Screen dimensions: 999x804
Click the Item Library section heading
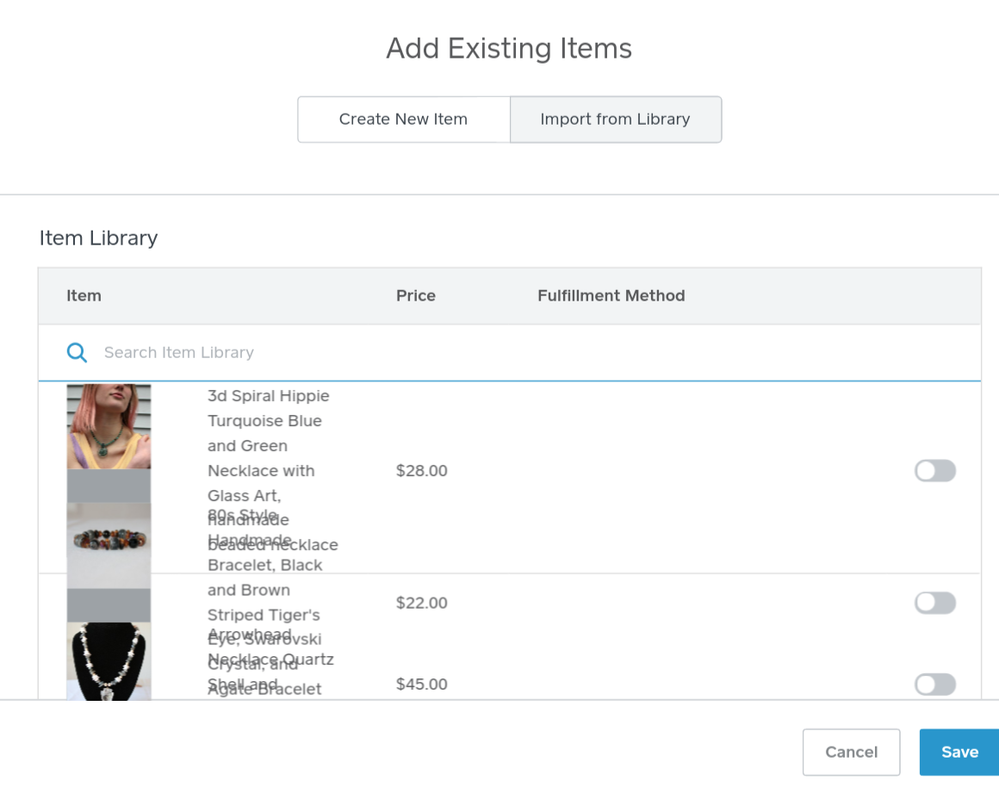[98, 238]
